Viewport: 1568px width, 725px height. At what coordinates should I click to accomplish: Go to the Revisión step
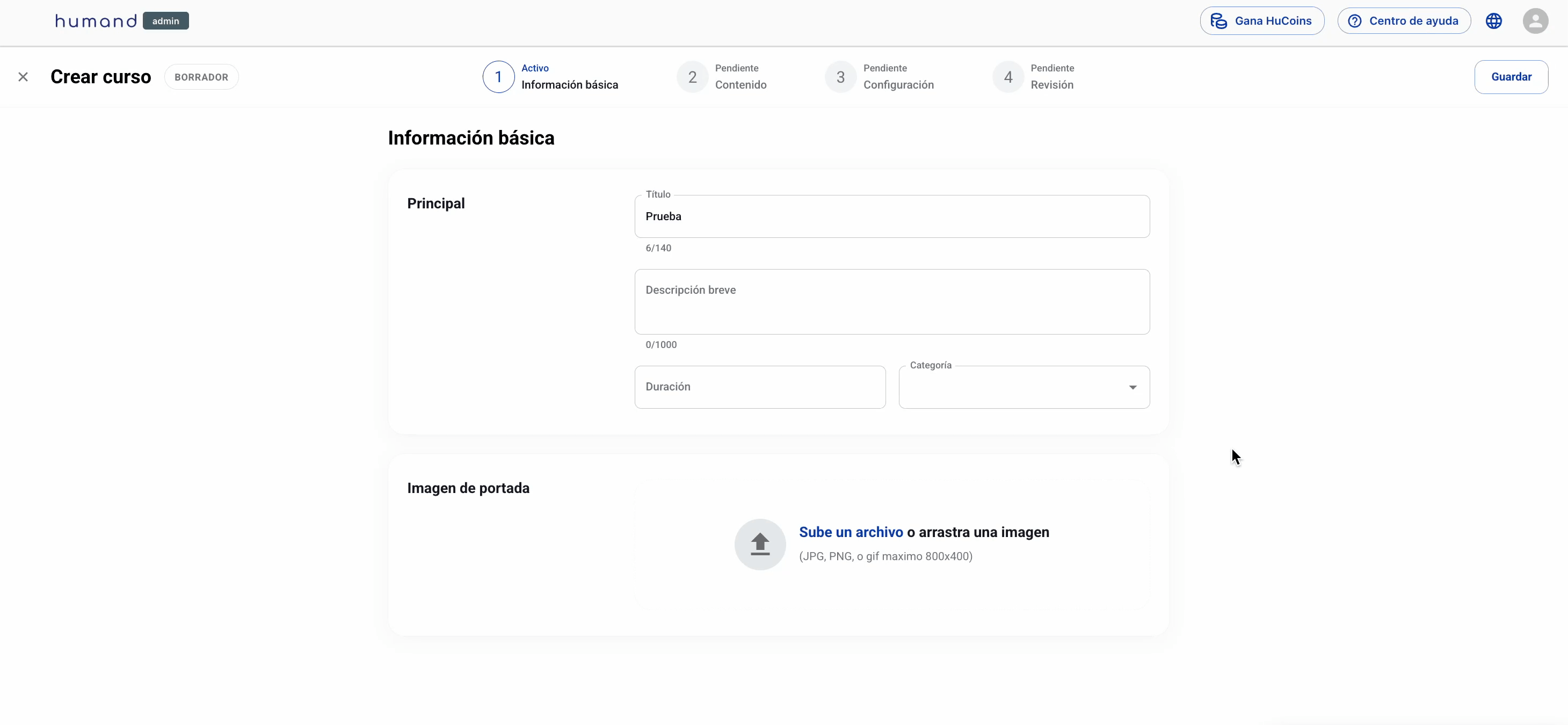pyautogui.click(x=1051, y=85)
